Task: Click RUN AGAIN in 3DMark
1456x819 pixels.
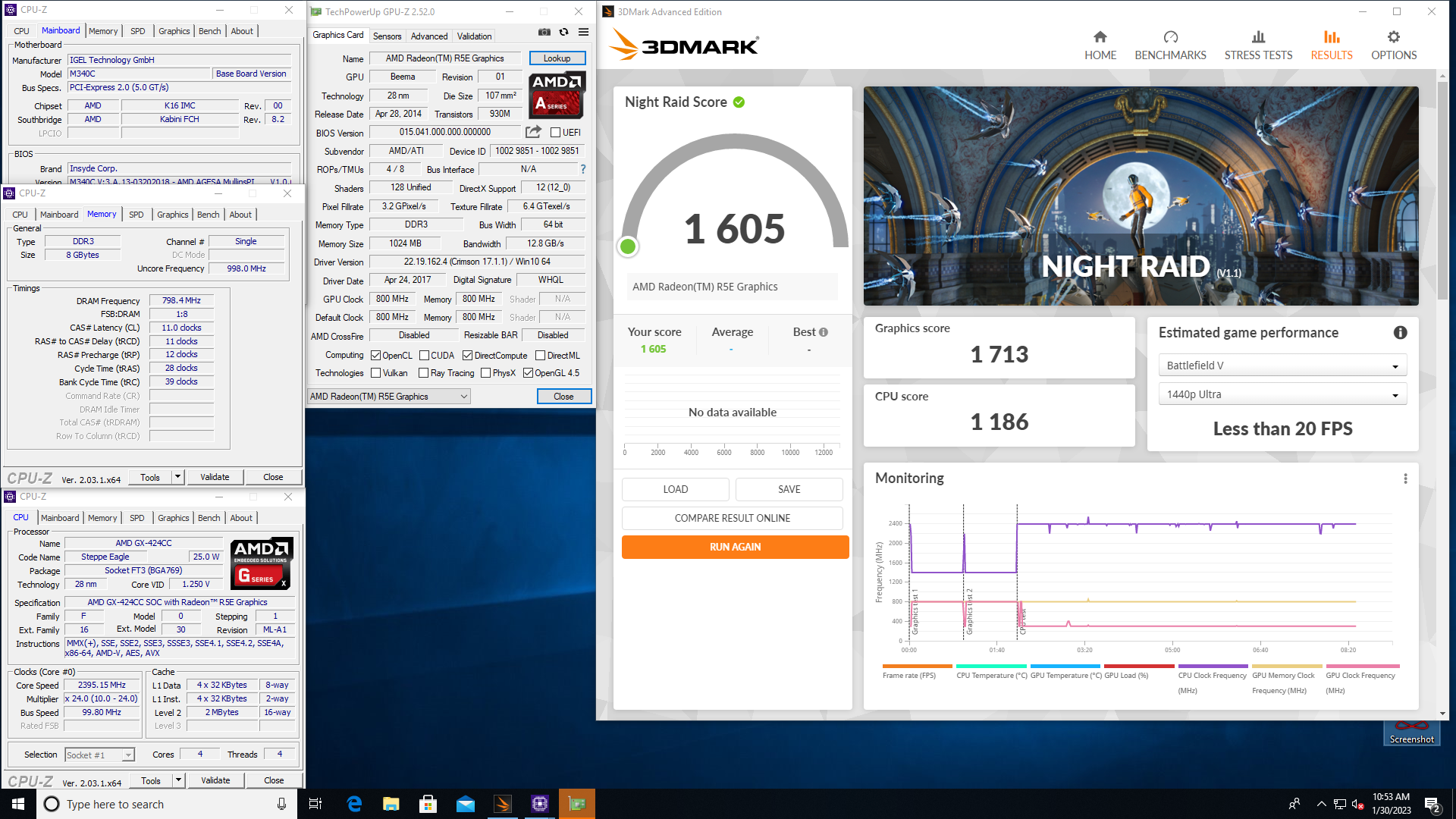Action: coord(735,547)
